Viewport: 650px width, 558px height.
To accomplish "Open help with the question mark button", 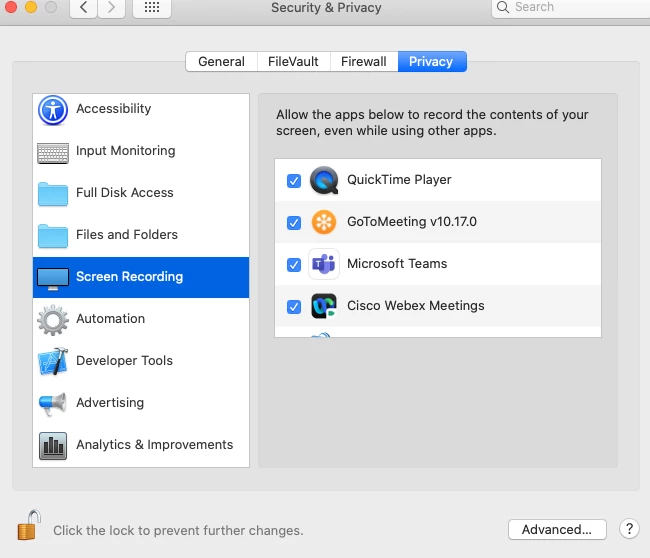I will (629, 529).
